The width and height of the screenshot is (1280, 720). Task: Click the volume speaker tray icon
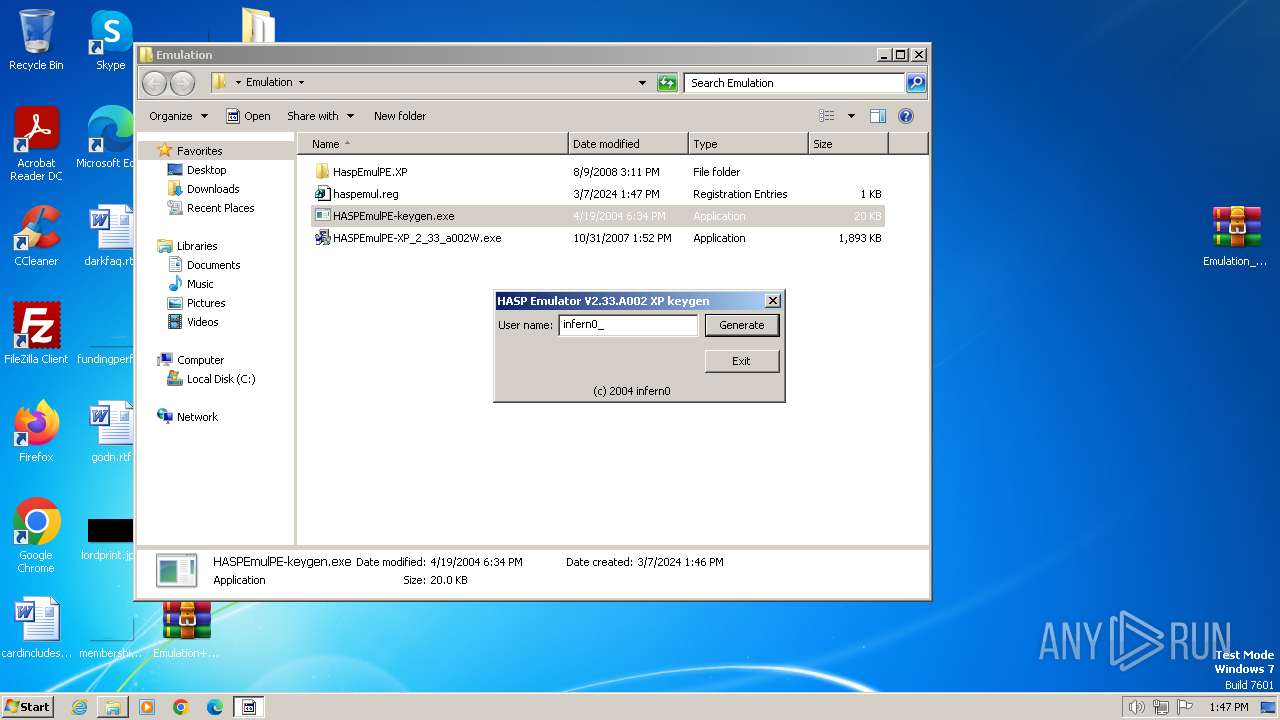[1136, 707]
